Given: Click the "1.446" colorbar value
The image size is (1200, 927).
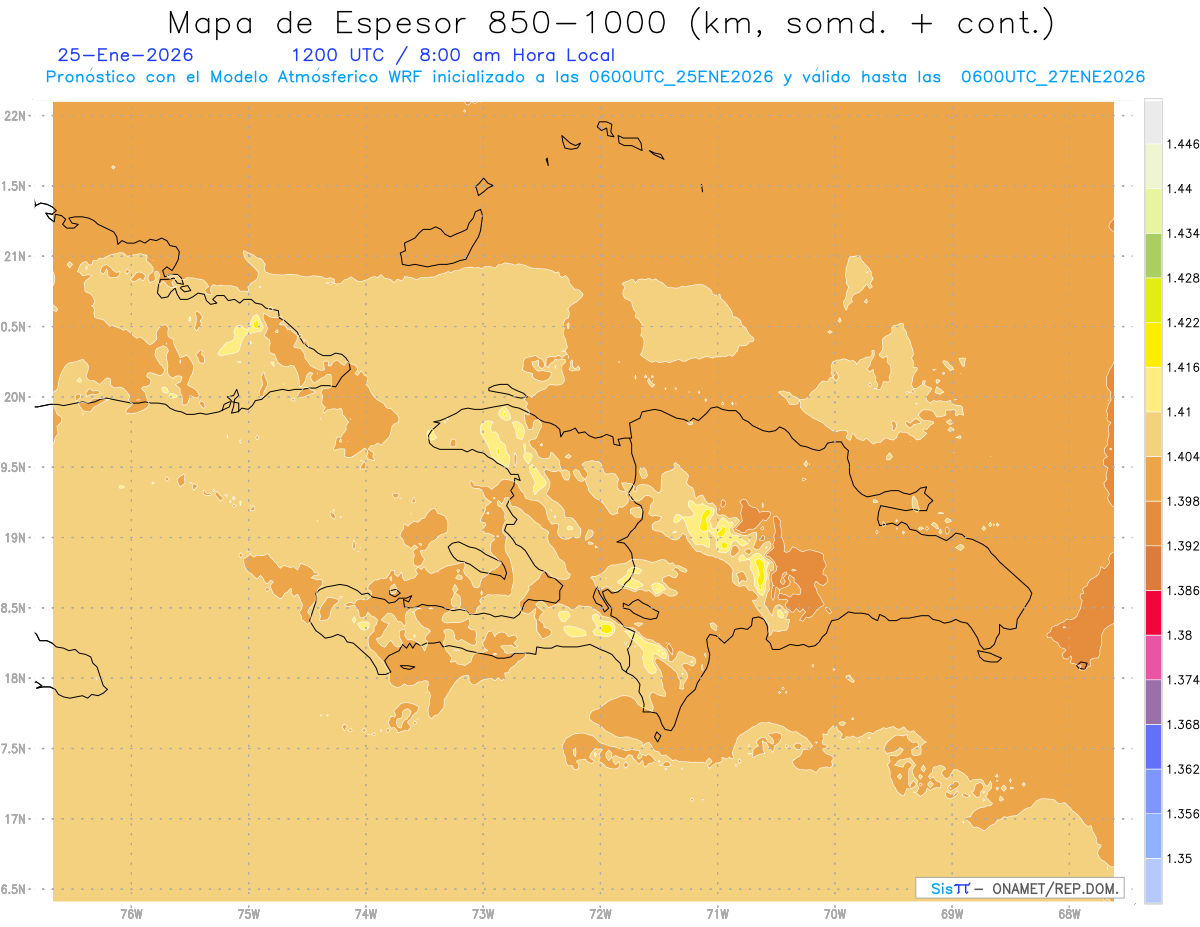Looking at the screenshot, I should pos(1183,144).
